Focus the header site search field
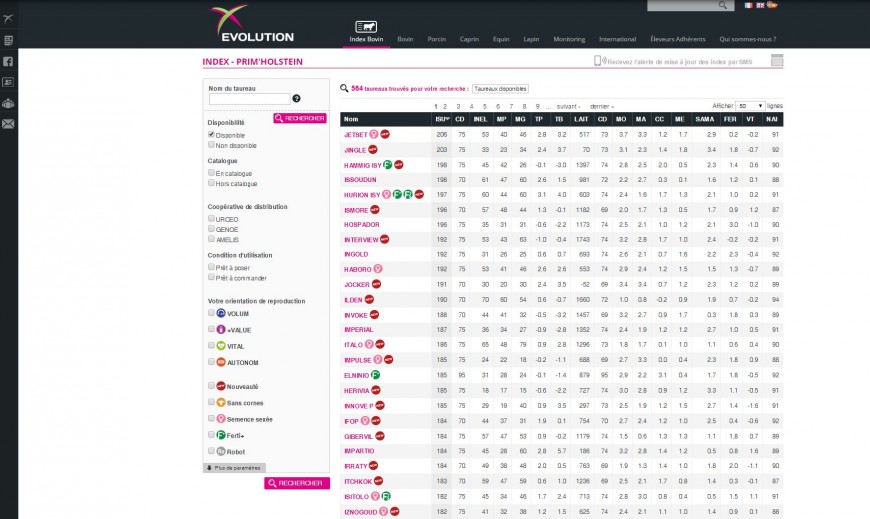The width and height of the screenshot is (870, 519). pyautogui.click(x=690, y=5)
